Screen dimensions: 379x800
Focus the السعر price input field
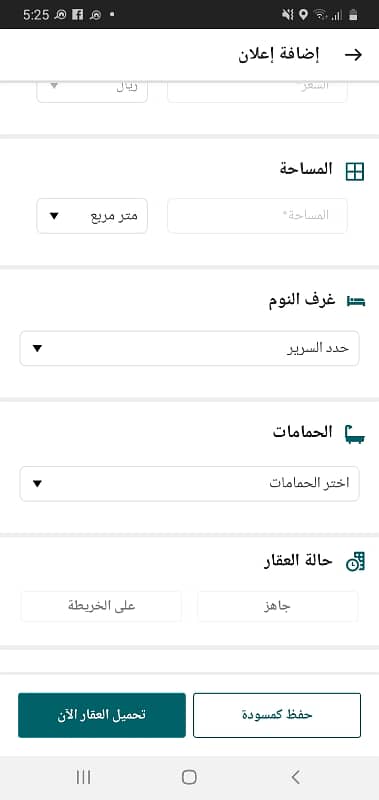[x=258, y=90]
